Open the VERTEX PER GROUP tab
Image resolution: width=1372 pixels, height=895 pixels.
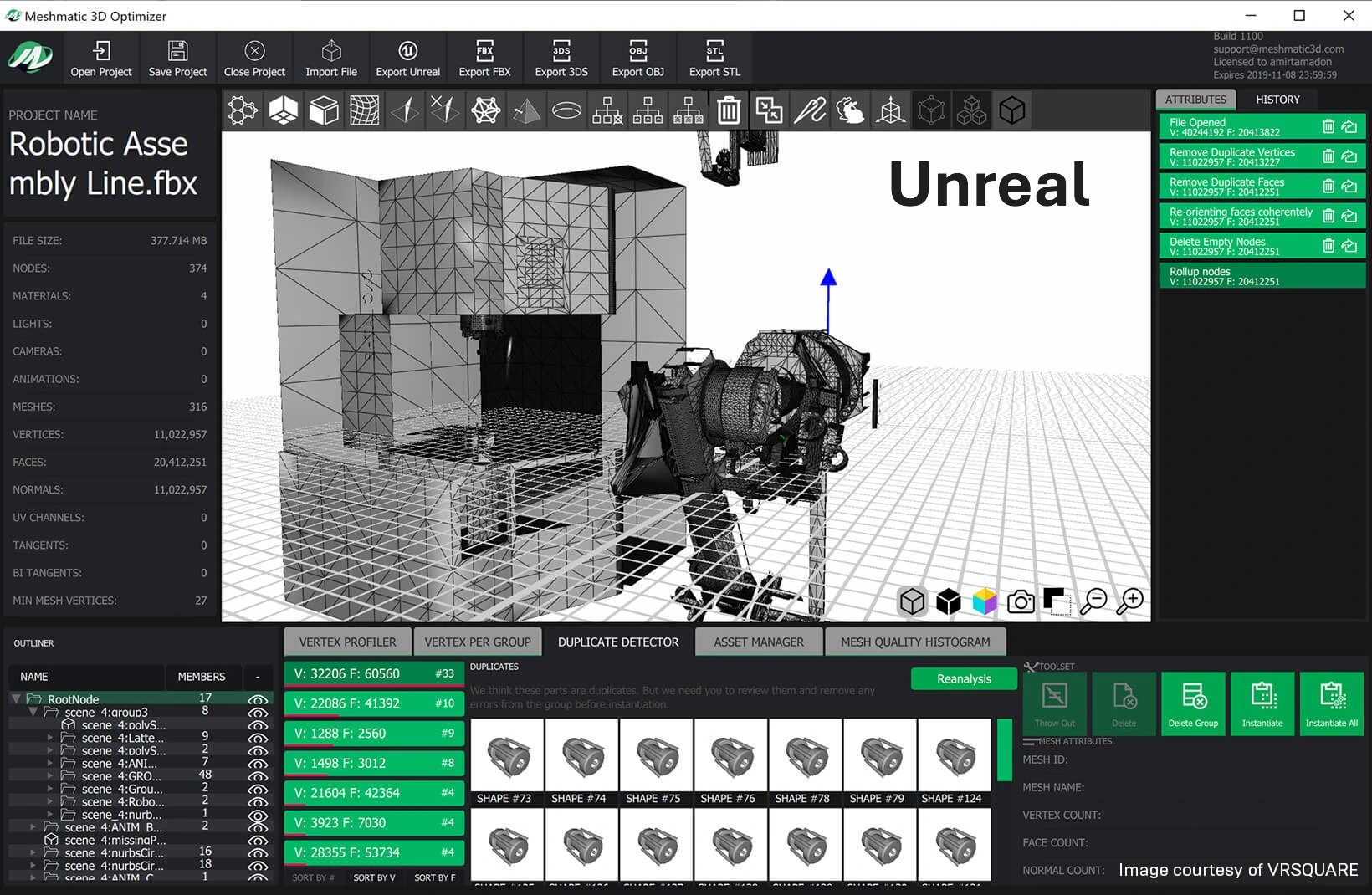coord(478,642)
